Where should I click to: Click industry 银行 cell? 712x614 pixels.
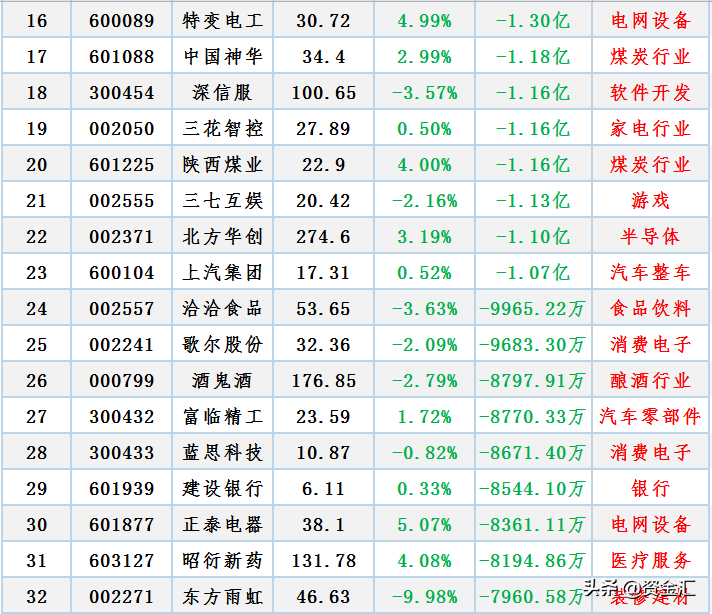650,489
